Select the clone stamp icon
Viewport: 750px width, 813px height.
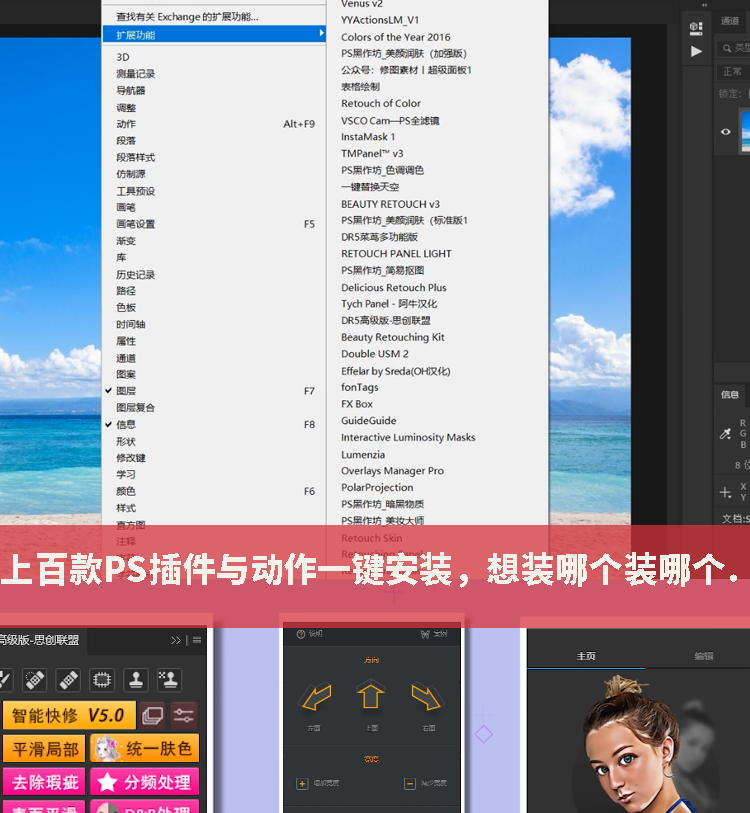[136, 680]
